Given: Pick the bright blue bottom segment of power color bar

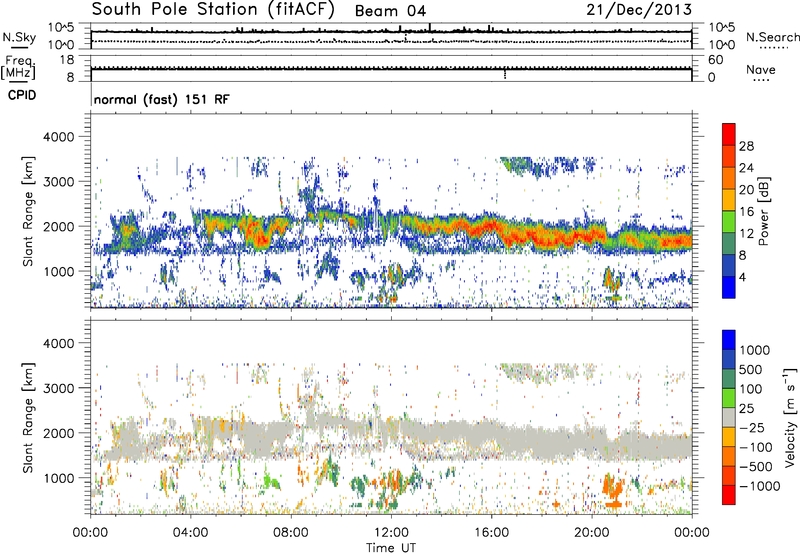Looking at the screenshot, I should [729, 287].
